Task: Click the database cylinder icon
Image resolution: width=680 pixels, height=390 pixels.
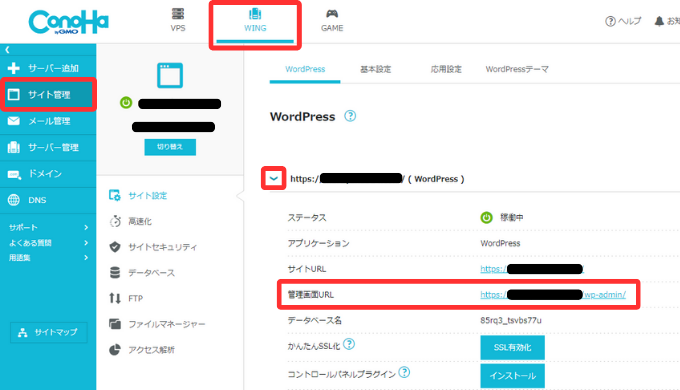Action: pos(115,273)
